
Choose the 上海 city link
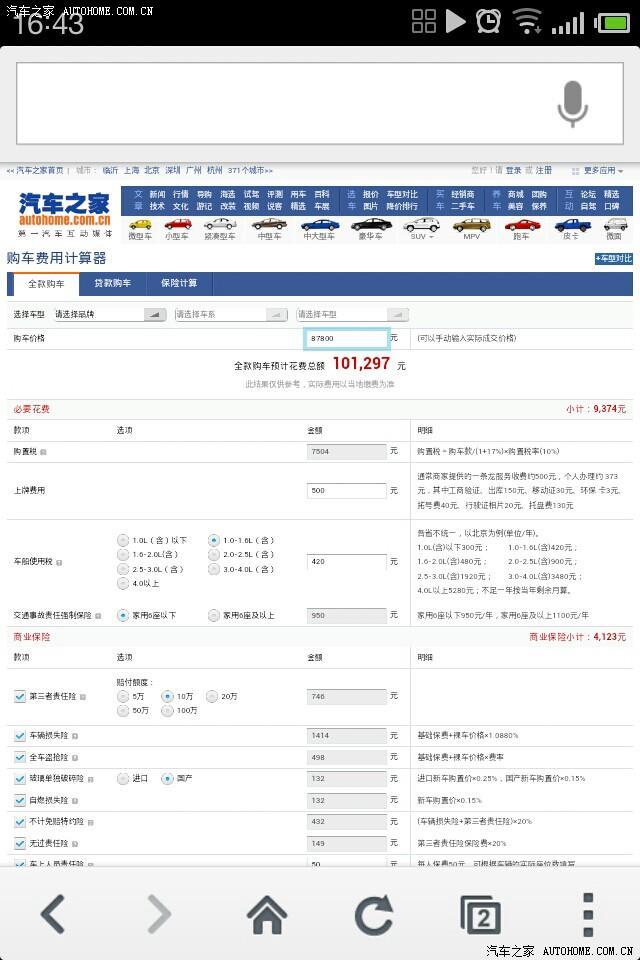click(132, 170)
